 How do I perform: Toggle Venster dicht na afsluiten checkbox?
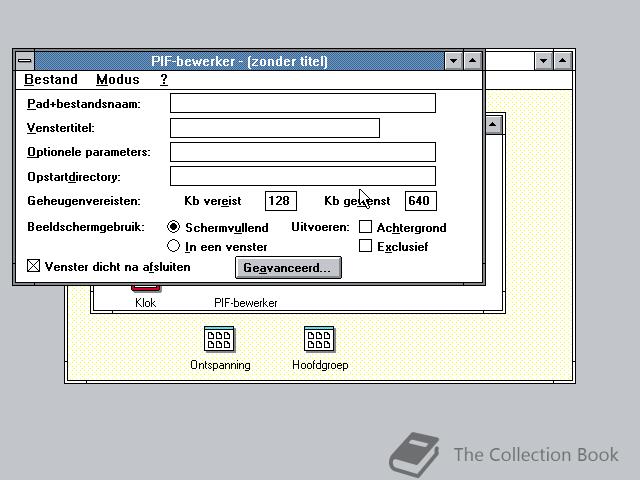tap(33, 266)
